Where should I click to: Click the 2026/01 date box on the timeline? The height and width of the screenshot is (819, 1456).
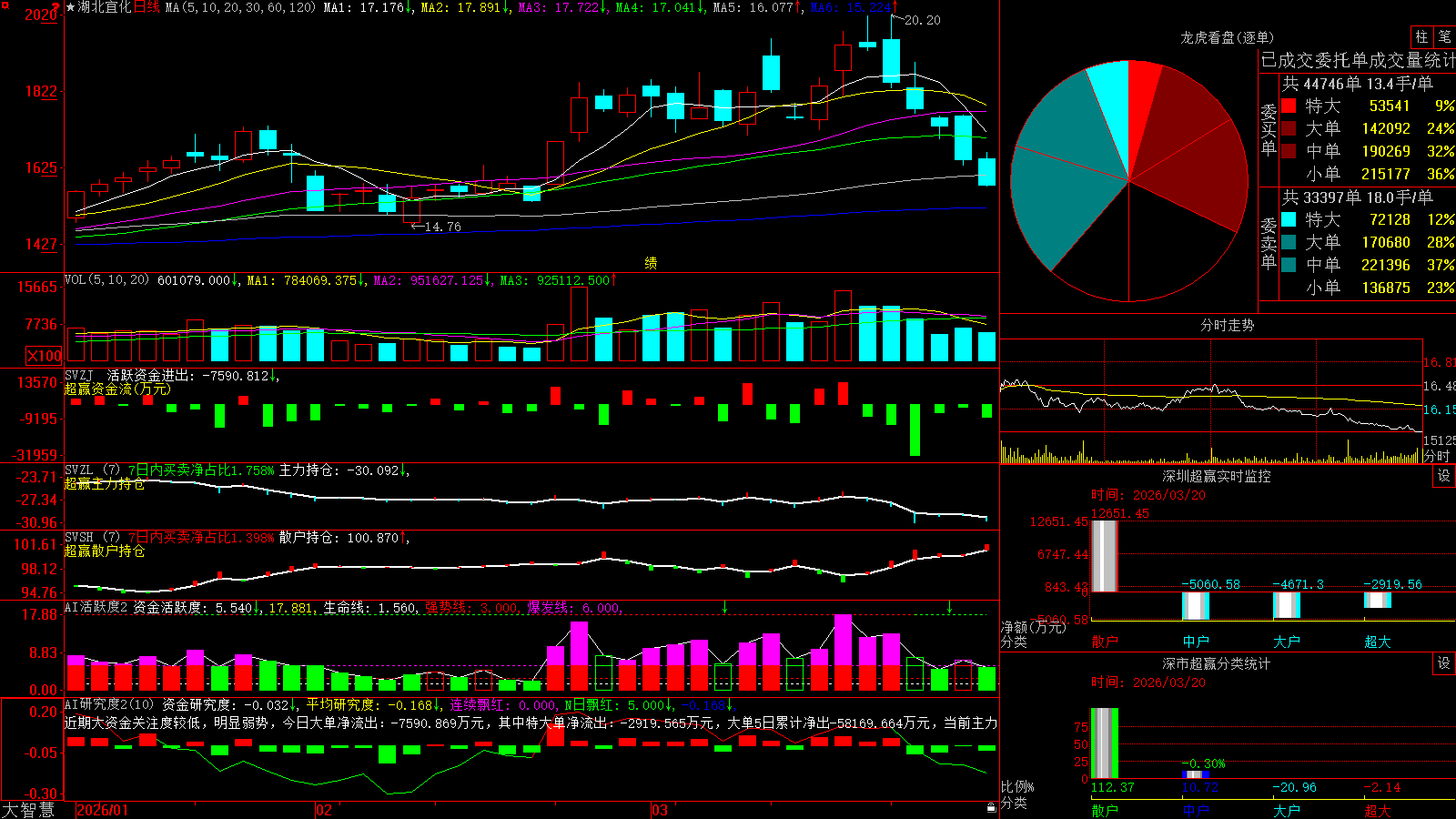tap(103, 810)
